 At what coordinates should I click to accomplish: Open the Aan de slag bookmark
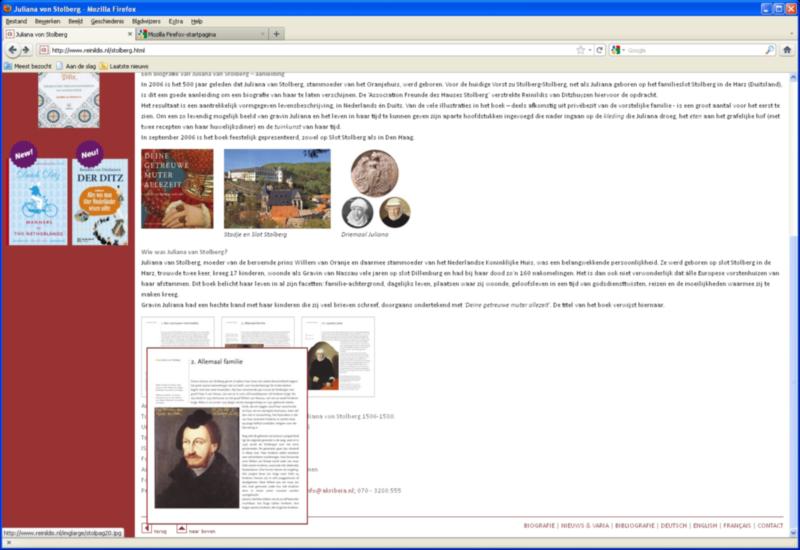(76, 66)
